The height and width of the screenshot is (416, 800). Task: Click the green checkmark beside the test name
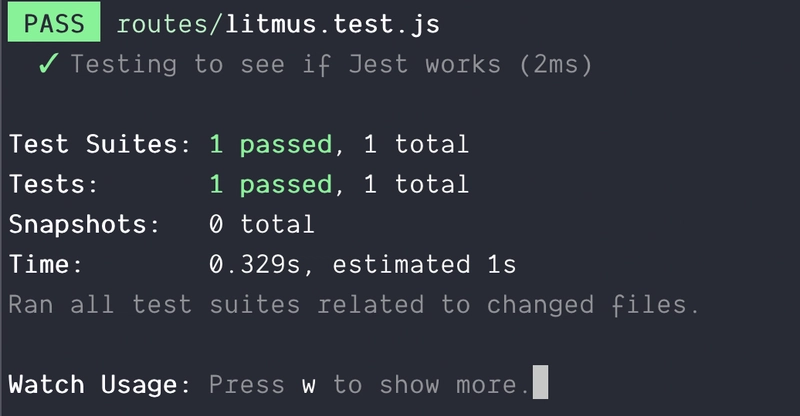click(x=46, y=66)
